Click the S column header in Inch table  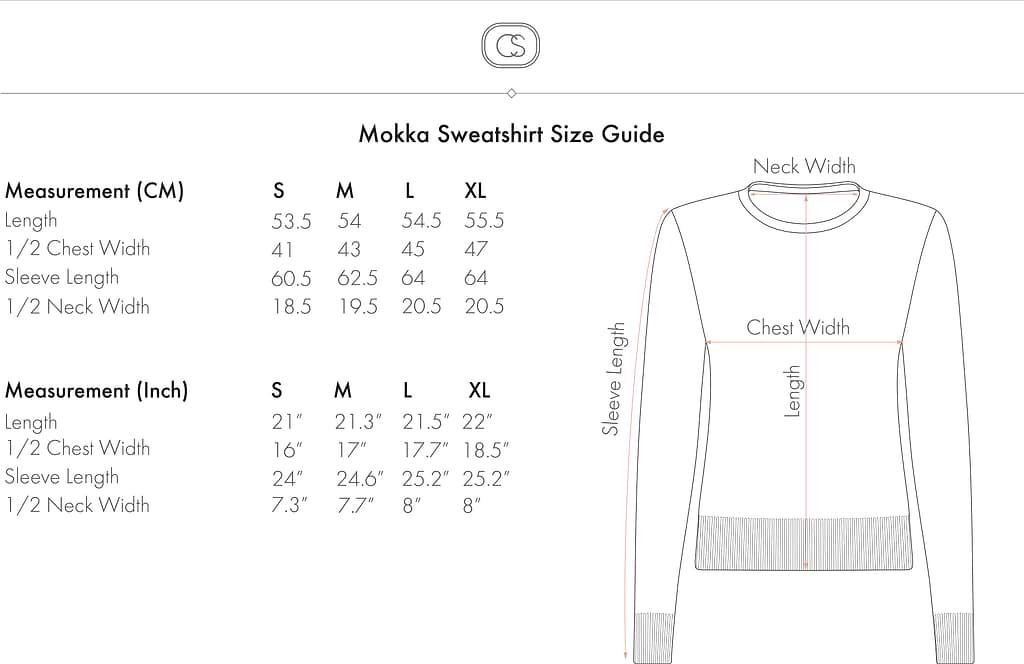(277, 391)
